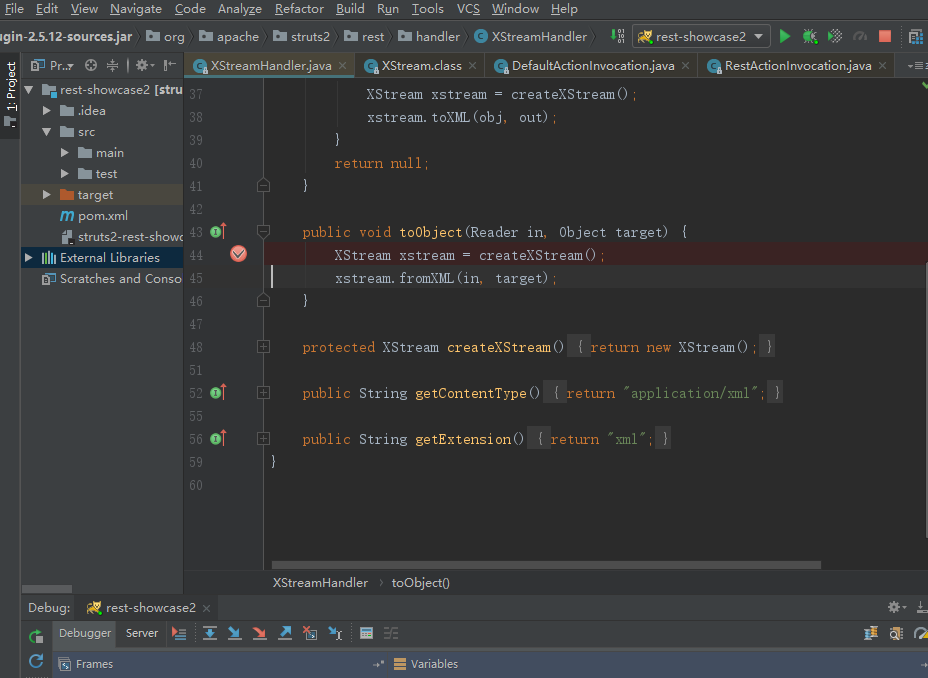Click the horizontal scrollbar under the editor

545,565
